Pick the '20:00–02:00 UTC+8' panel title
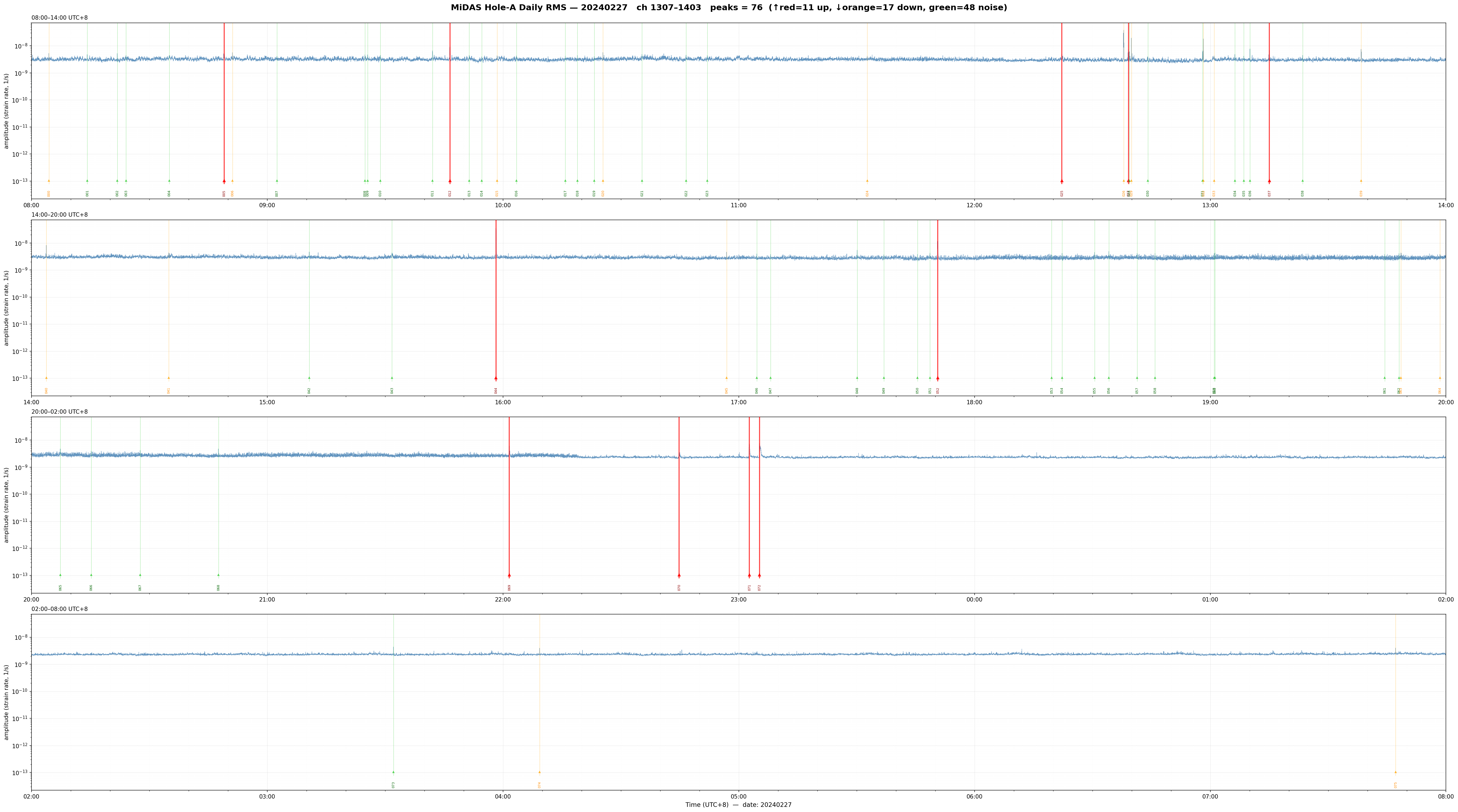Image resolution: width=1458 pixels, height=812 pixels. [59, 412]
